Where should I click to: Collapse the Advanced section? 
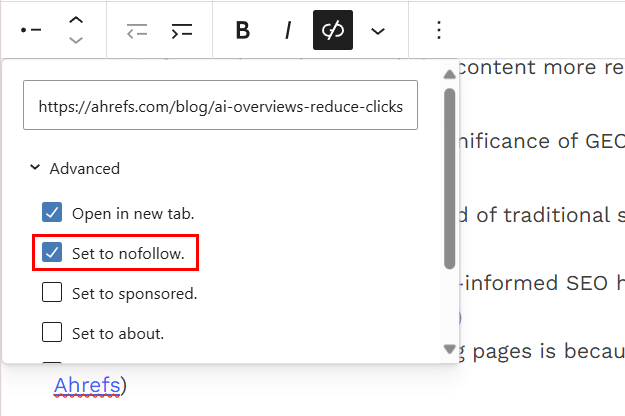[75, 169]
